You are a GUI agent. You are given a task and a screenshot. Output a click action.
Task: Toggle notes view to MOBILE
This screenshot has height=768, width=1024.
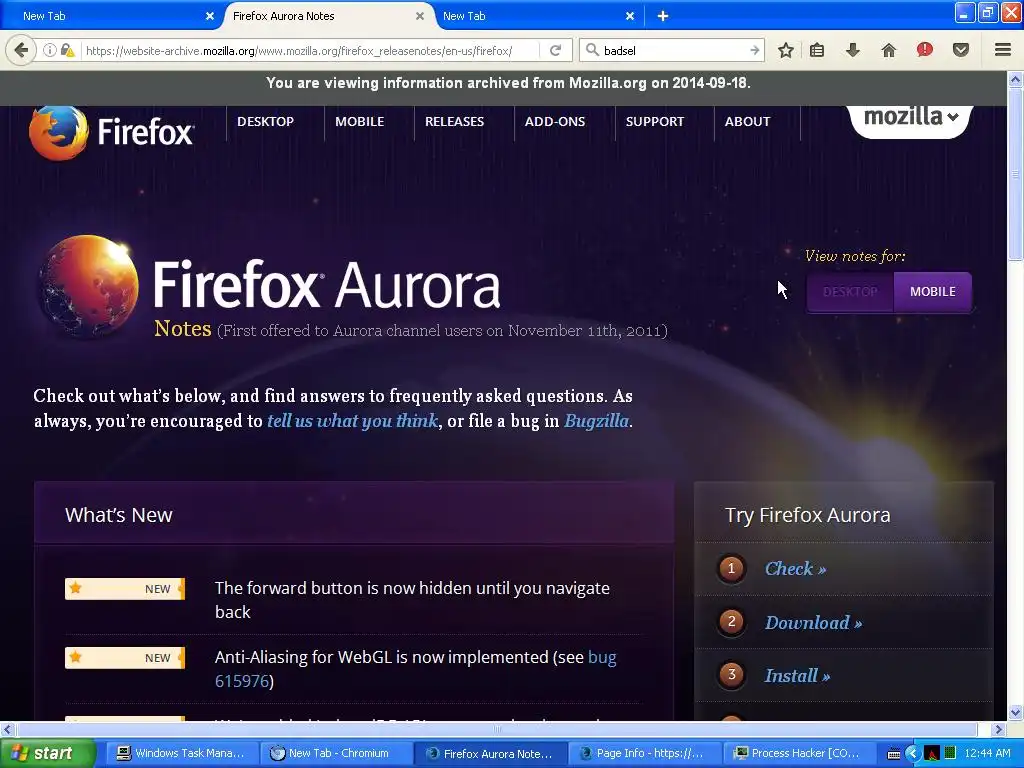pos(933,292)
